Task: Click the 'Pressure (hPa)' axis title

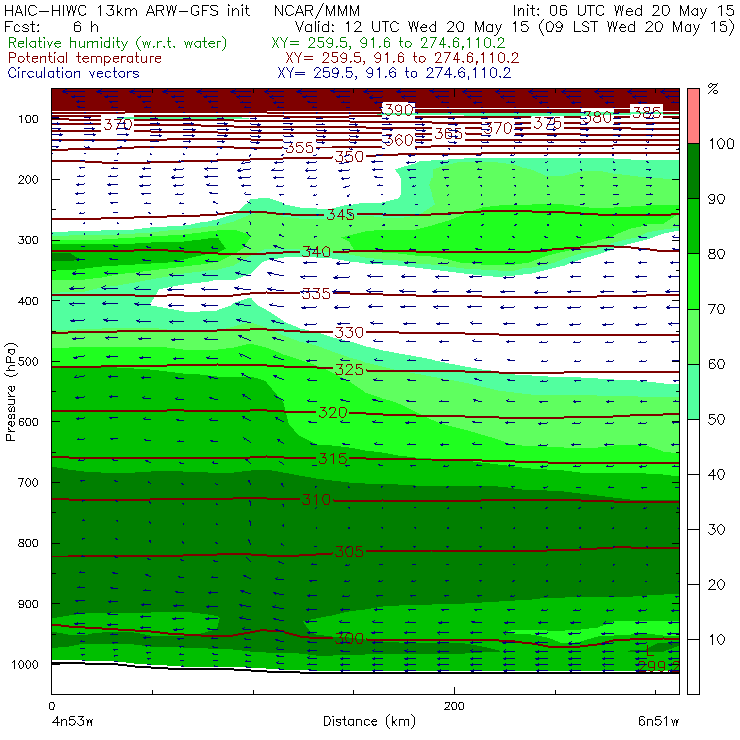Action: tap(10, 392)
